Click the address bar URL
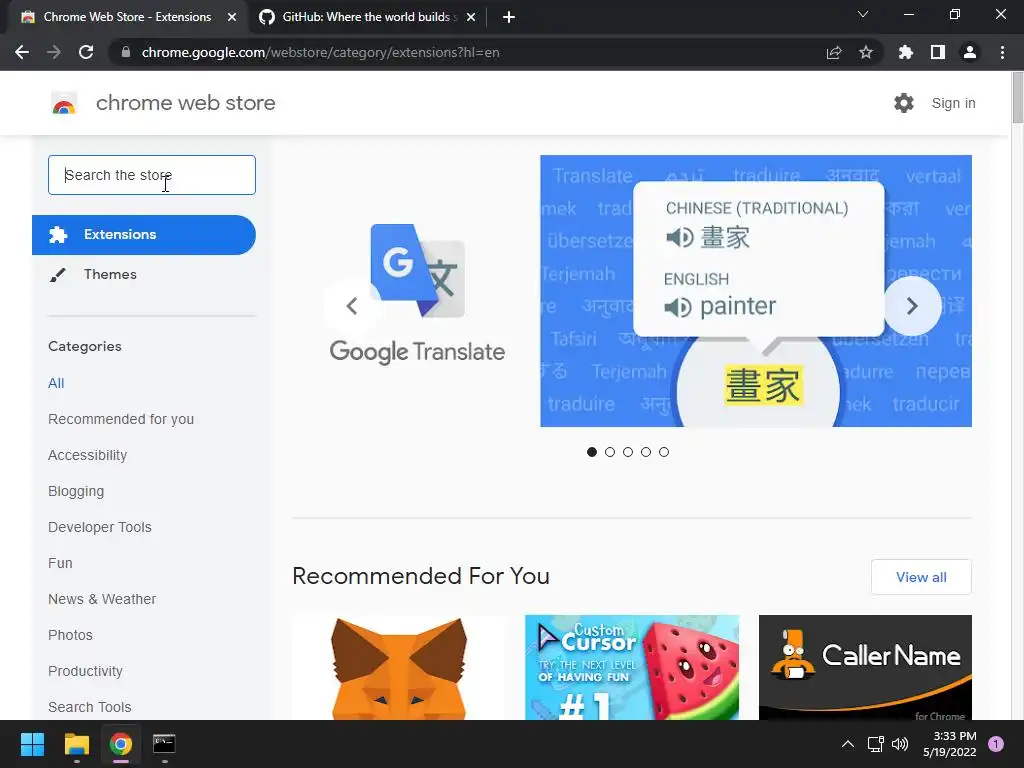1024x768 pixels. coord(320,52)
